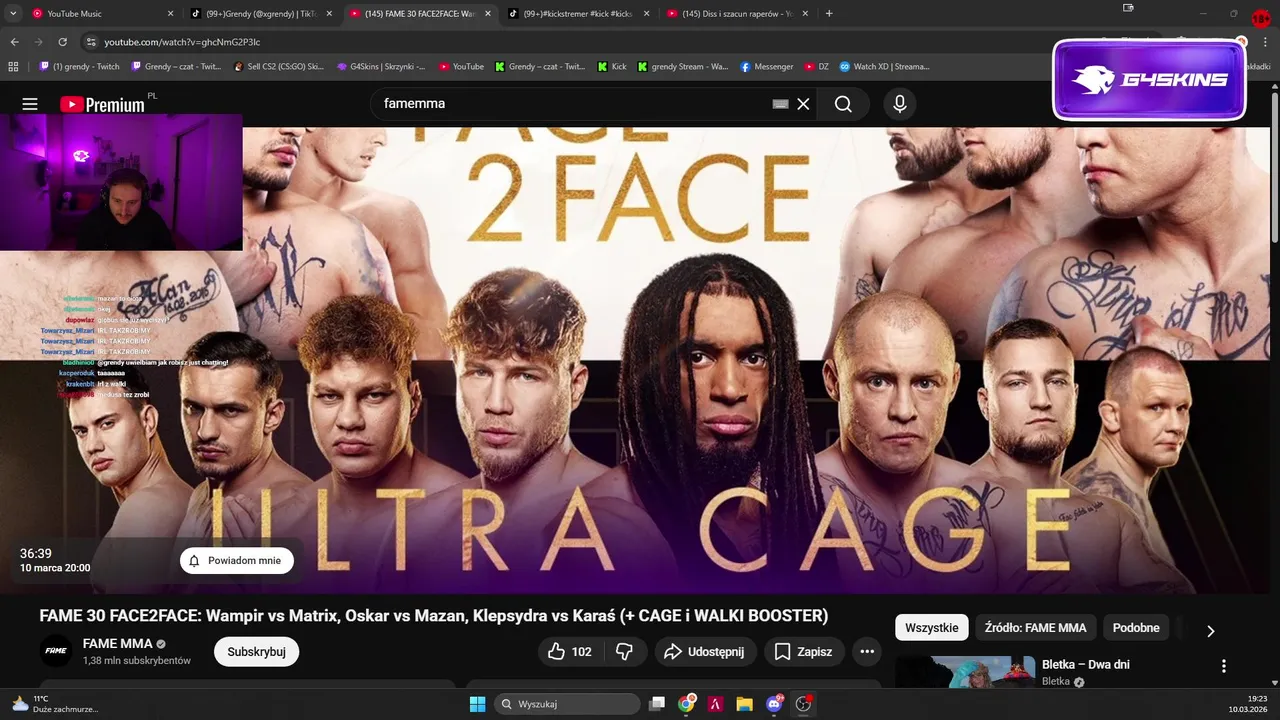Click the G4SKINS banner overlay
Viewport: 1280px width, 720px height.
[x=1149, y=80]
